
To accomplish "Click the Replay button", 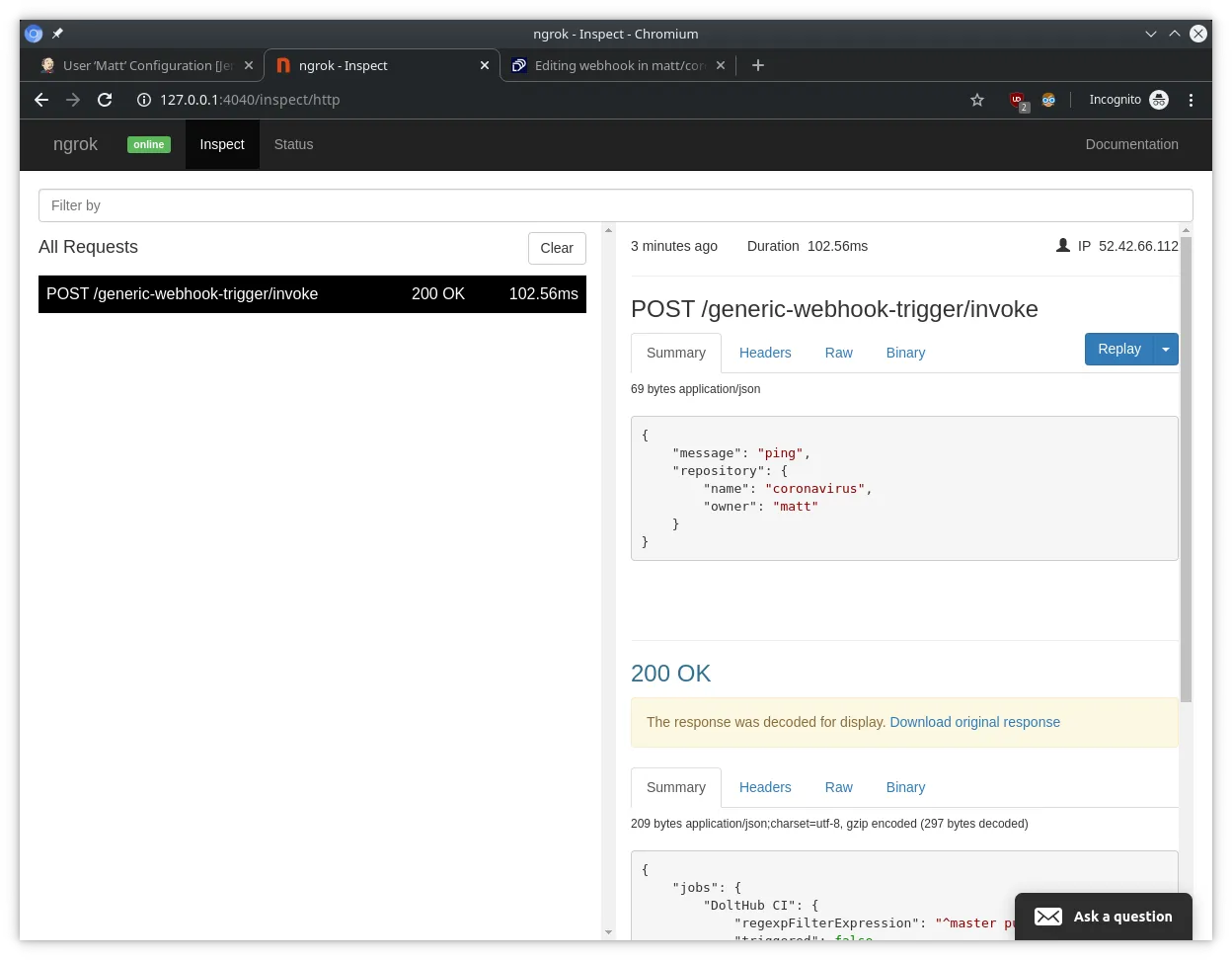I will (1118, 350).
